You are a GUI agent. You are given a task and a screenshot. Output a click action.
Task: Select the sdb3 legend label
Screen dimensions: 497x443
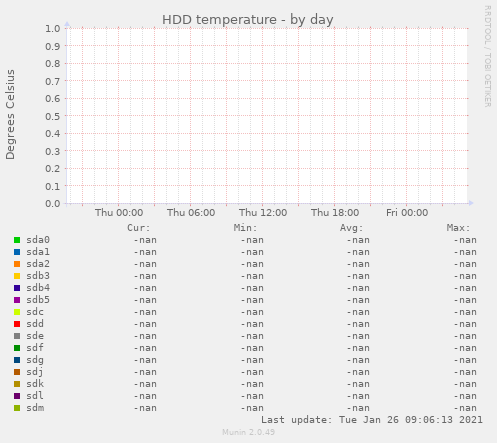pos(38,276)
